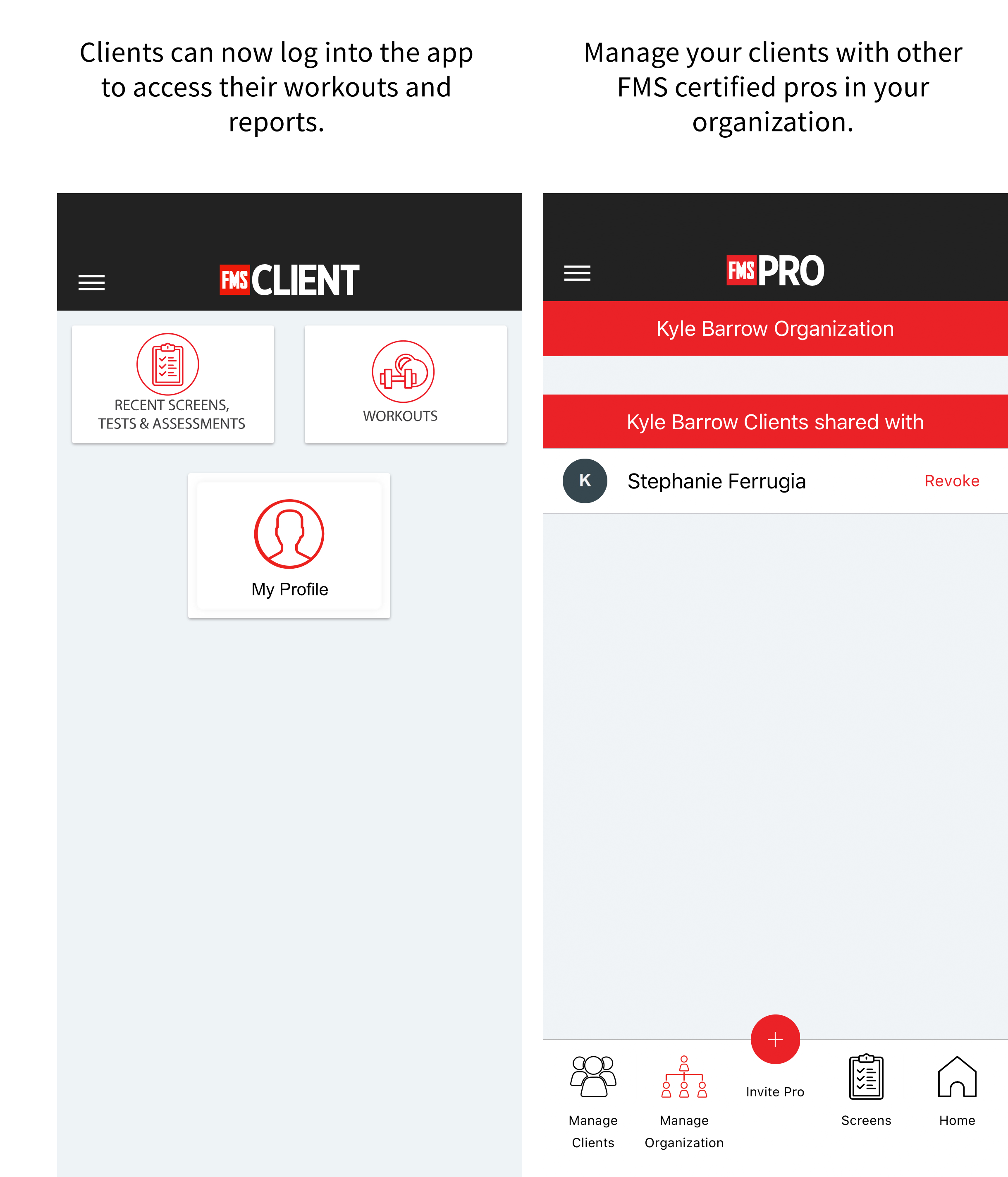Expand Kyle Barrow Organization dropdown
Screen dimensions: 1008x1177
775,328
